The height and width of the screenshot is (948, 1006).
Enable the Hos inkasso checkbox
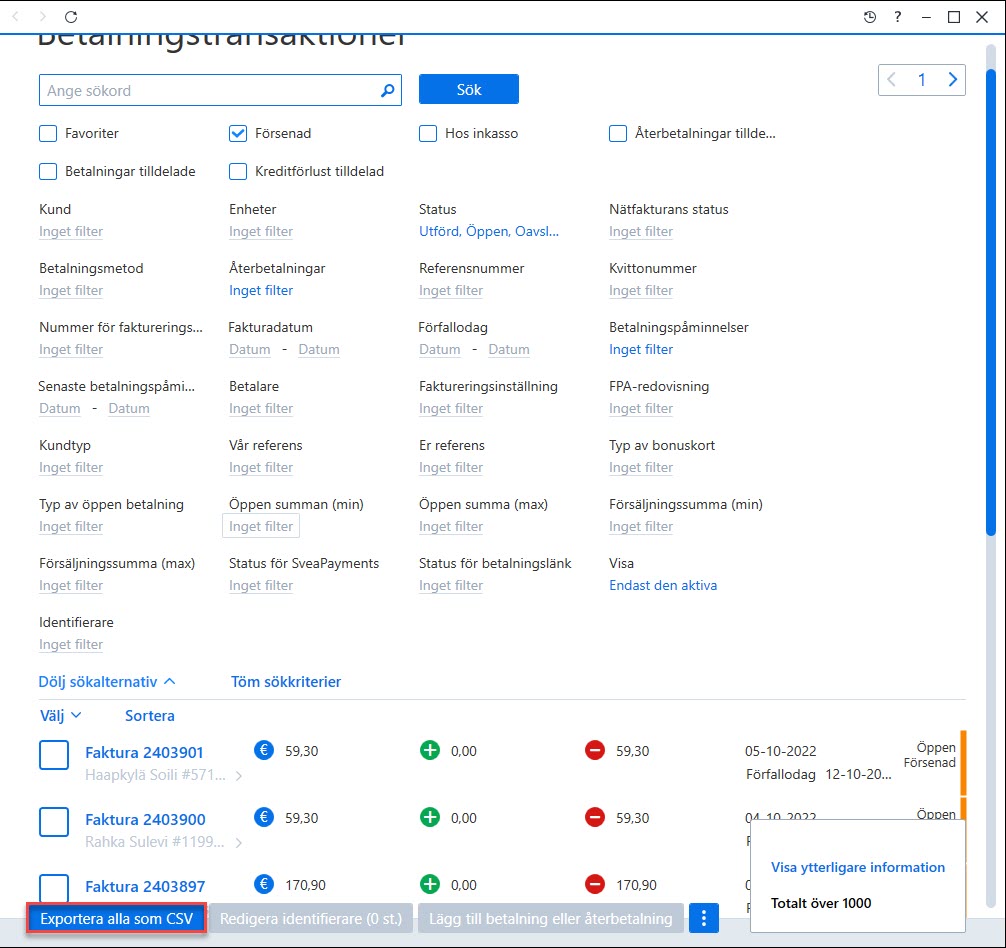[428, 133]
